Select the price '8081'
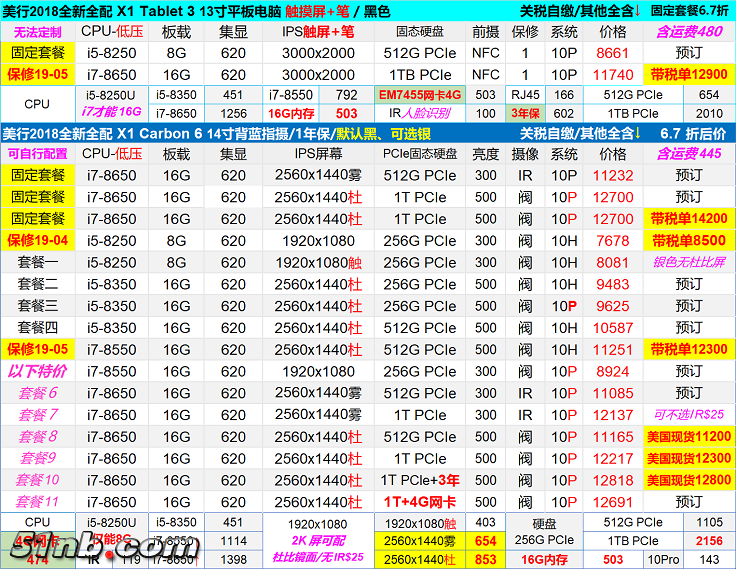 (x=613, y=262)
